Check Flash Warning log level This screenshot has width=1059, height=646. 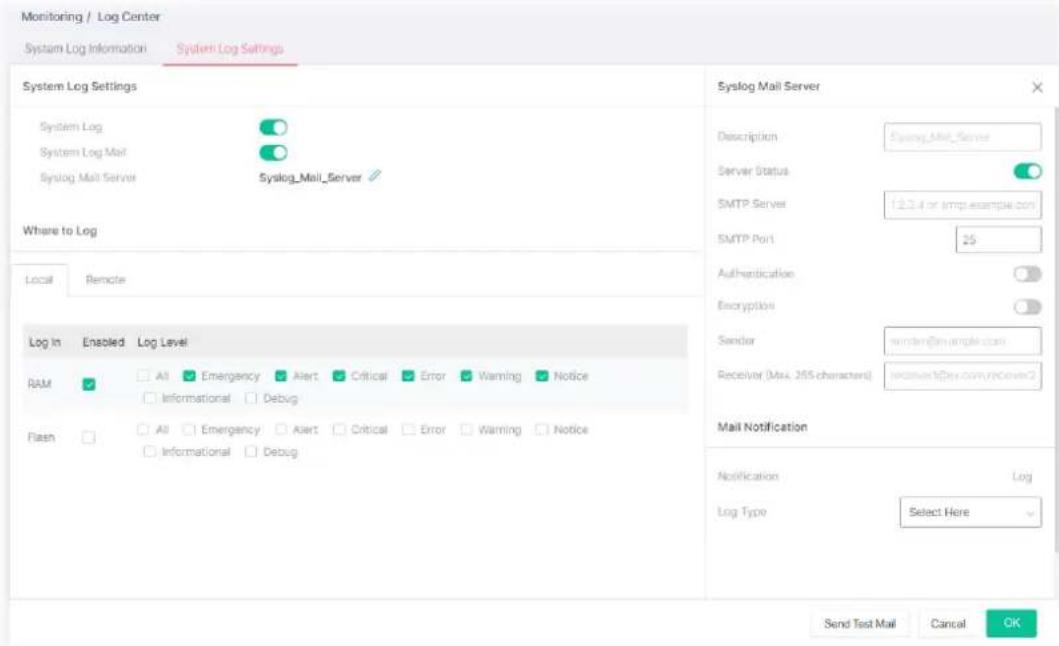tap(466, 429)
